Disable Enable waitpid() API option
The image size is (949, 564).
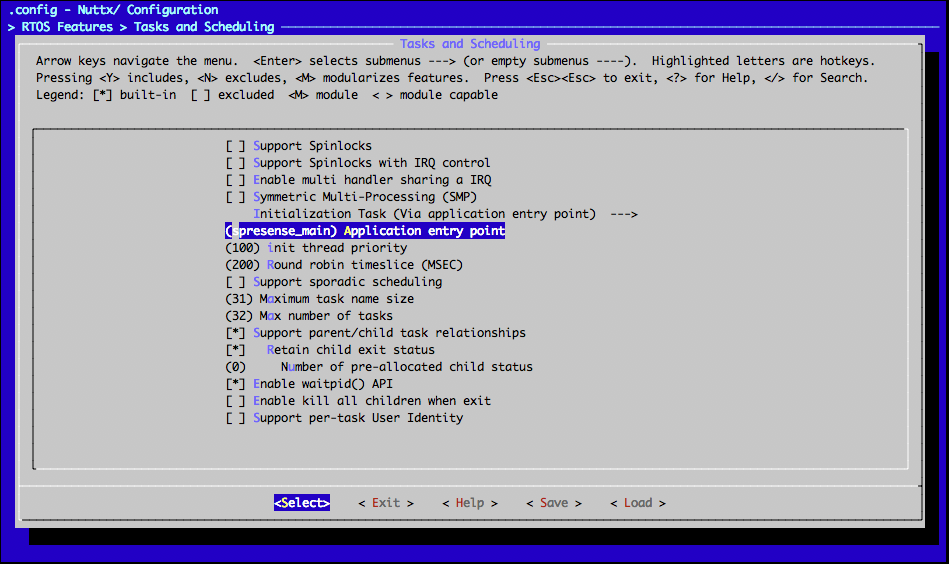pos(235,384)
